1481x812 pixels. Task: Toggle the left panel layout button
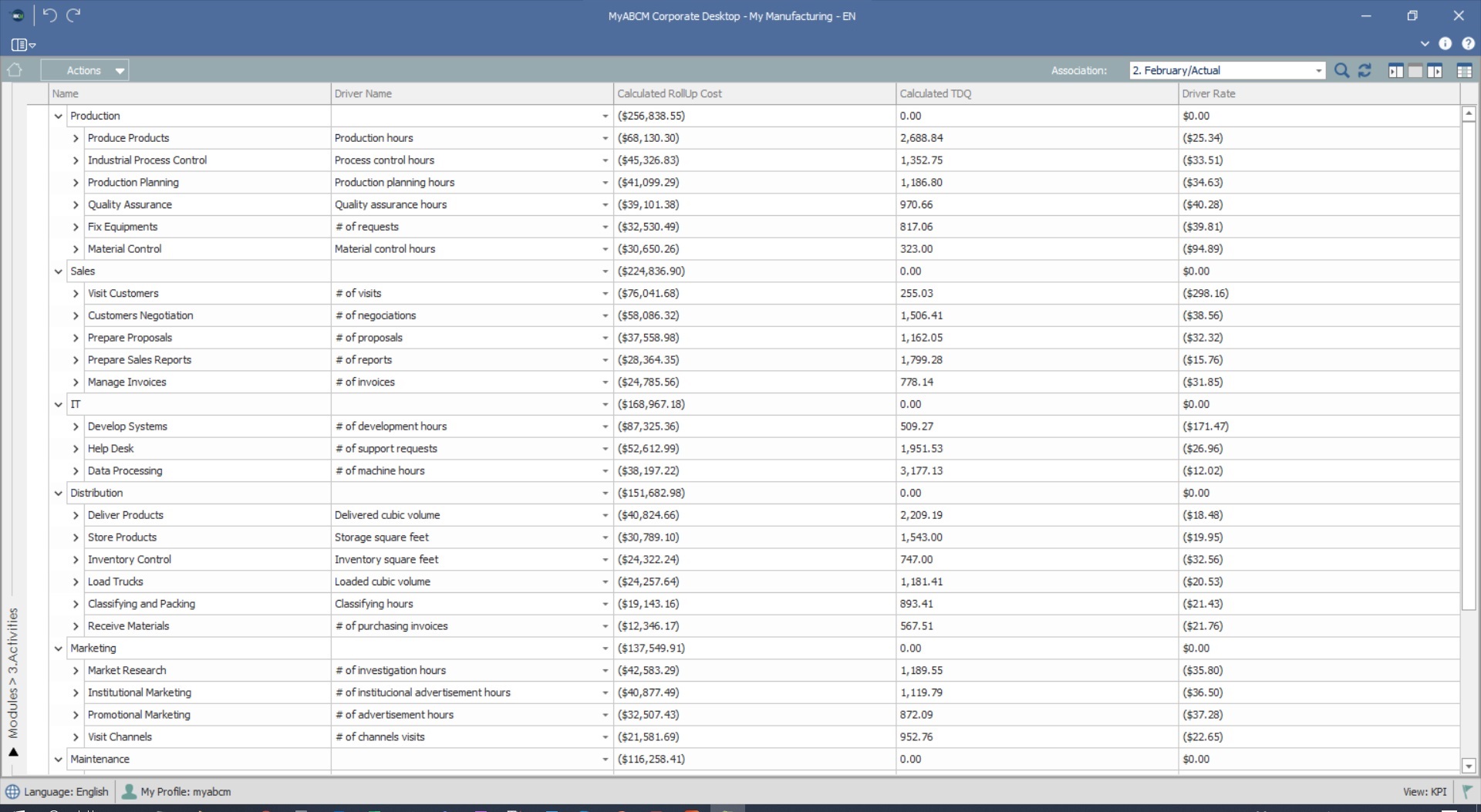point(1395,71)
